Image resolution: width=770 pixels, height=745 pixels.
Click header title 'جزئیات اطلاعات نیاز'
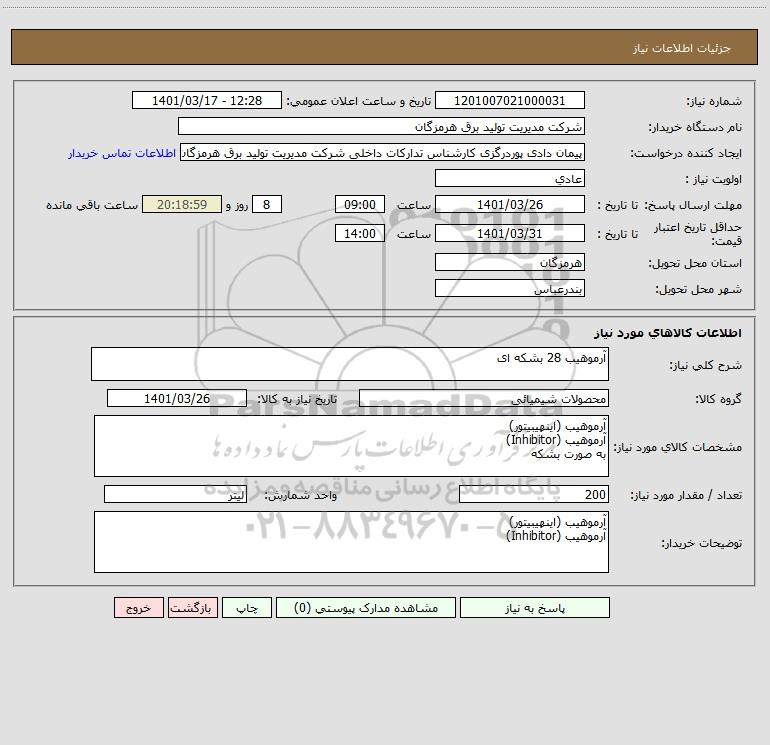click(682, 48)
